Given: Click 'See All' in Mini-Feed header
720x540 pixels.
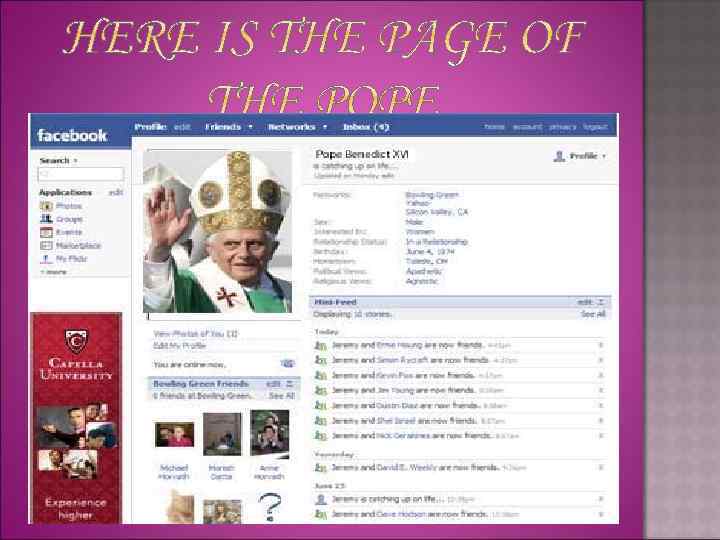Looking at the screenshot, I should pyautogui.click(x=593, y=314).
